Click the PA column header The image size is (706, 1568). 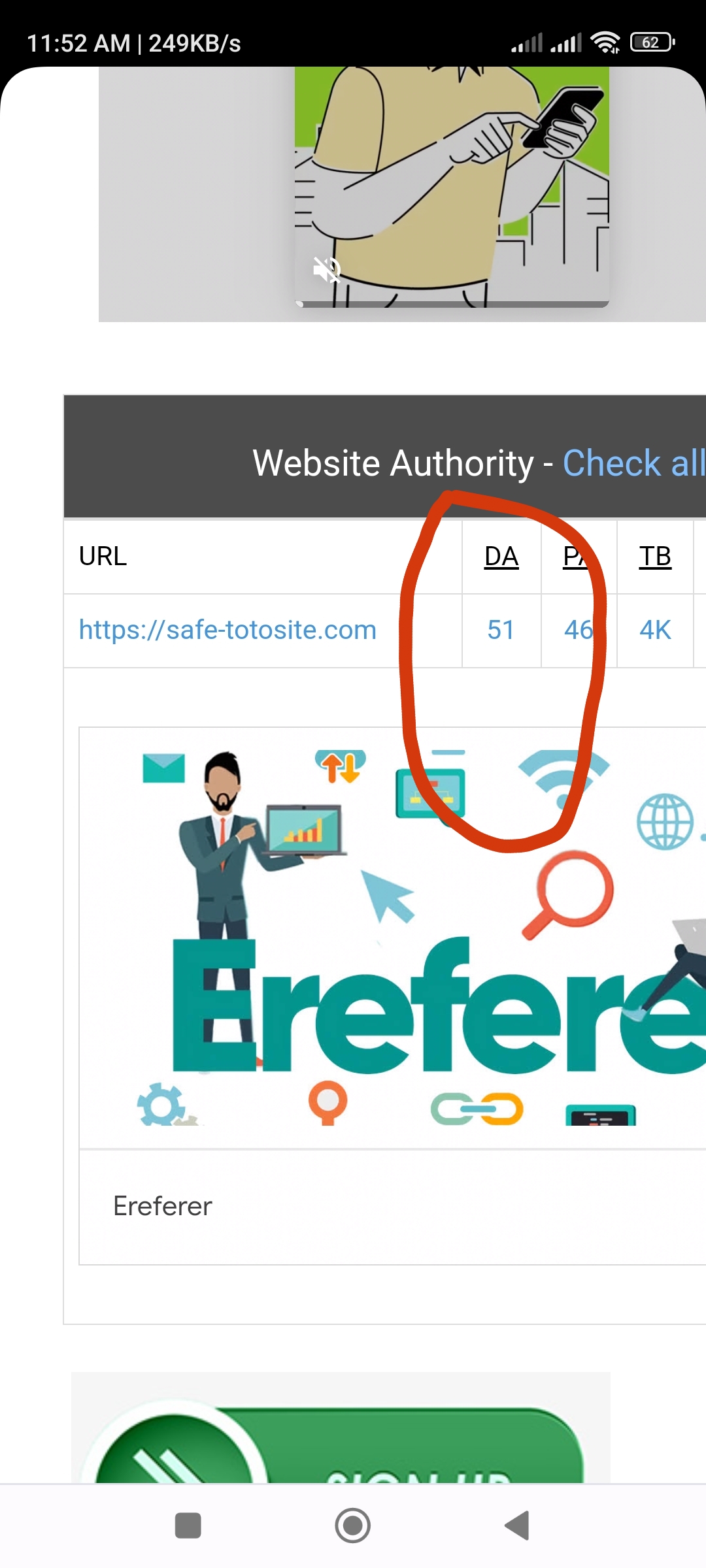coord(578,557)
